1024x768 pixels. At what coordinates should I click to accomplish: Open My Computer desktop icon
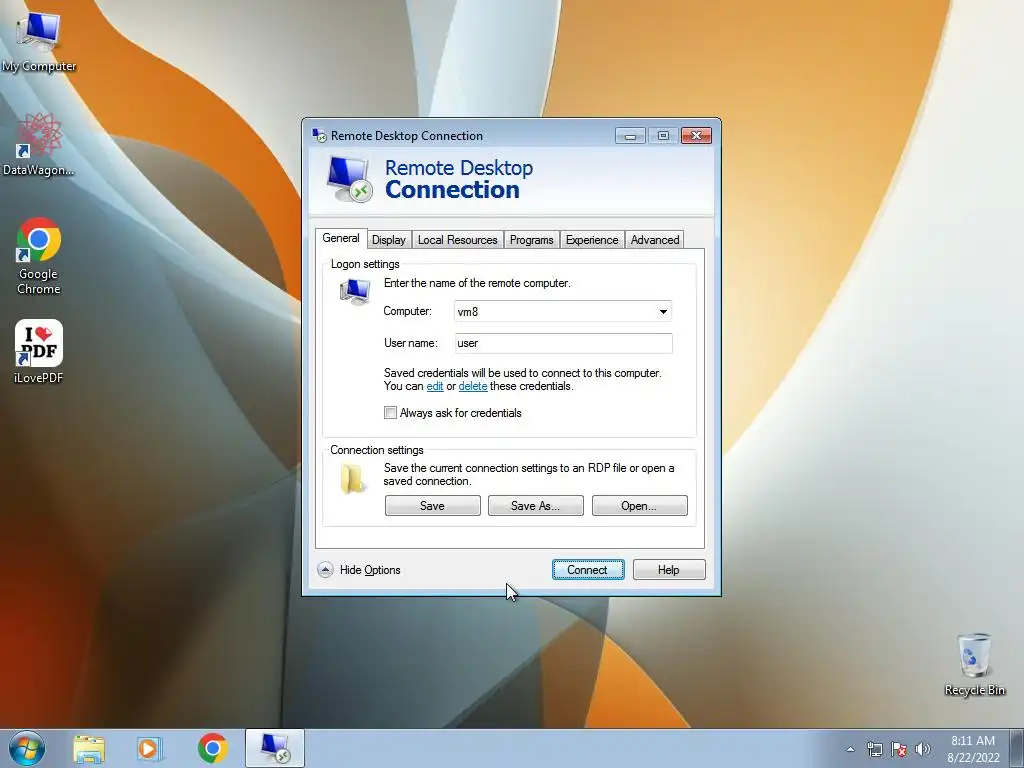pyautogui.click(x=39, y=43)
